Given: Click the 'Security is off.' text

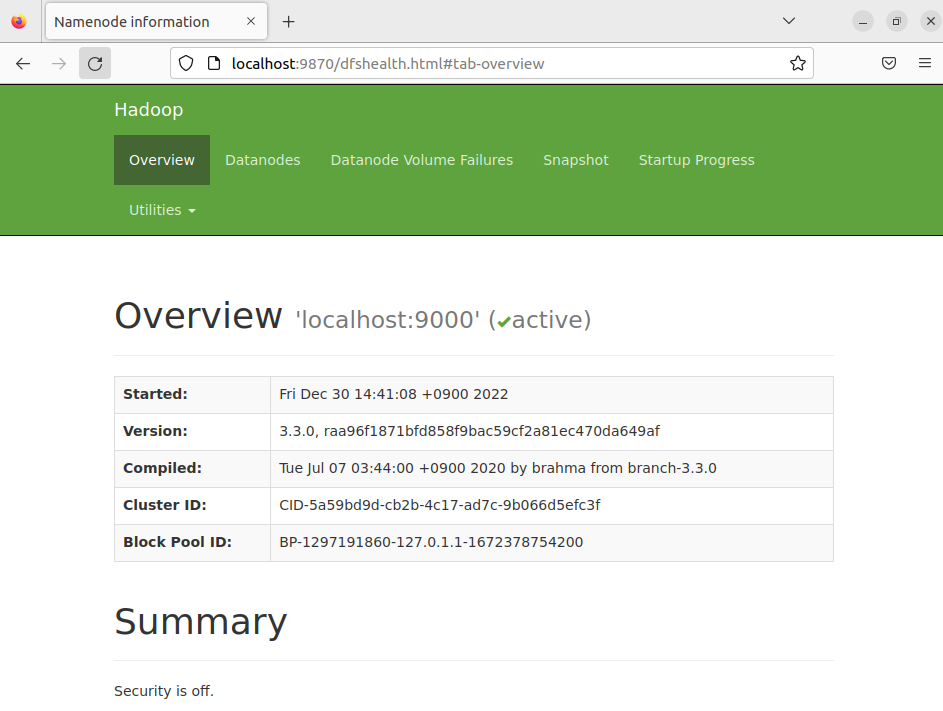Looking at the screenshot, I should pyautogui.click(x=164, y=691).
